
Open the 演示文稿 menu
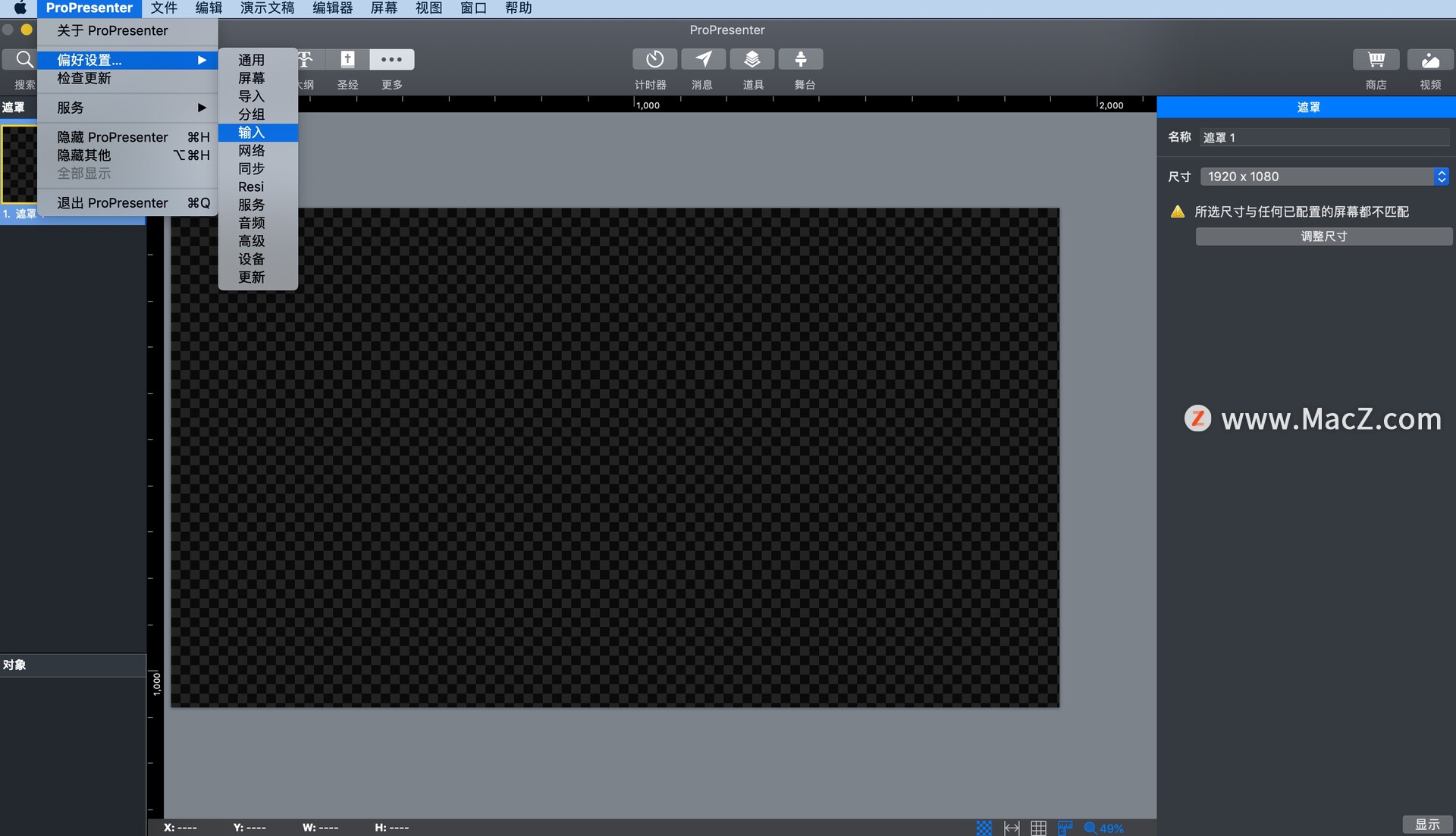click(x=267, y=8)
